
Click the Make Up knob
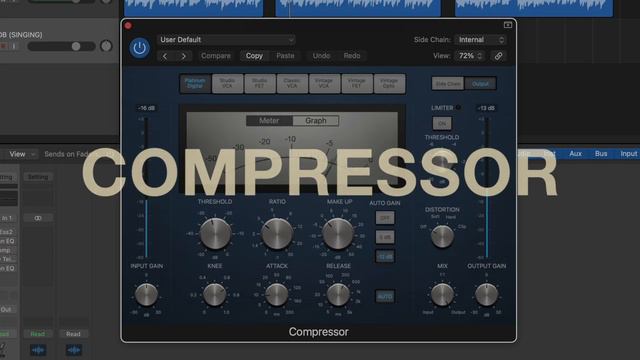338,234
